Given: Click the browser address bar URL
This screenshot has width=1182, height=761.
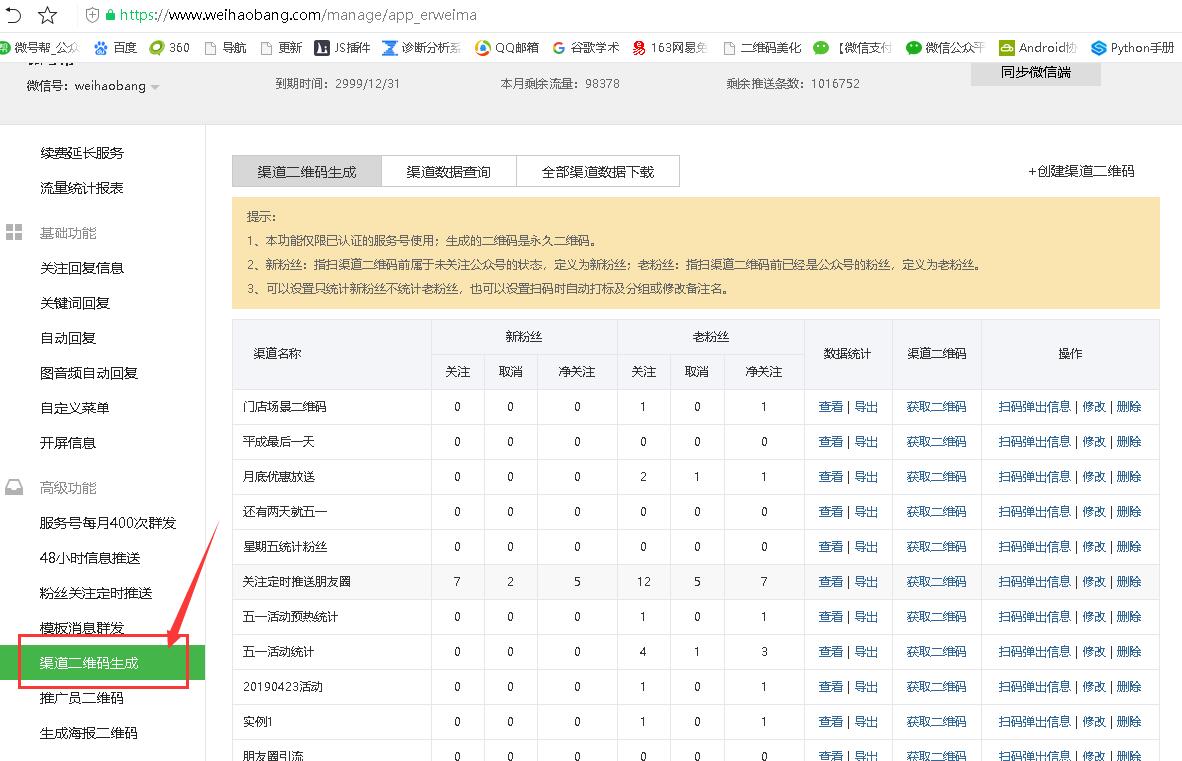Looking at the screenshot, I should point(298,14).
